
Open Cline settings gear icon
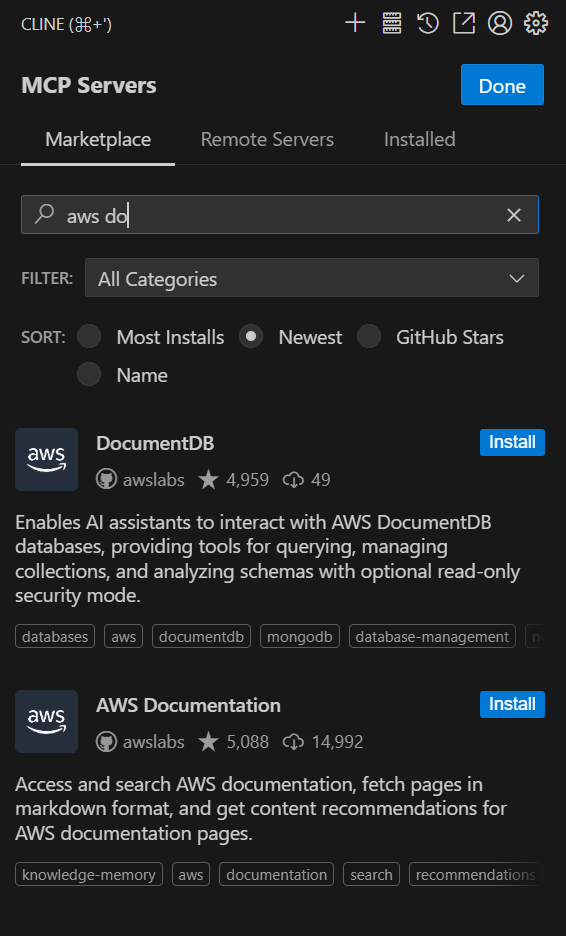tap(536, 24)
